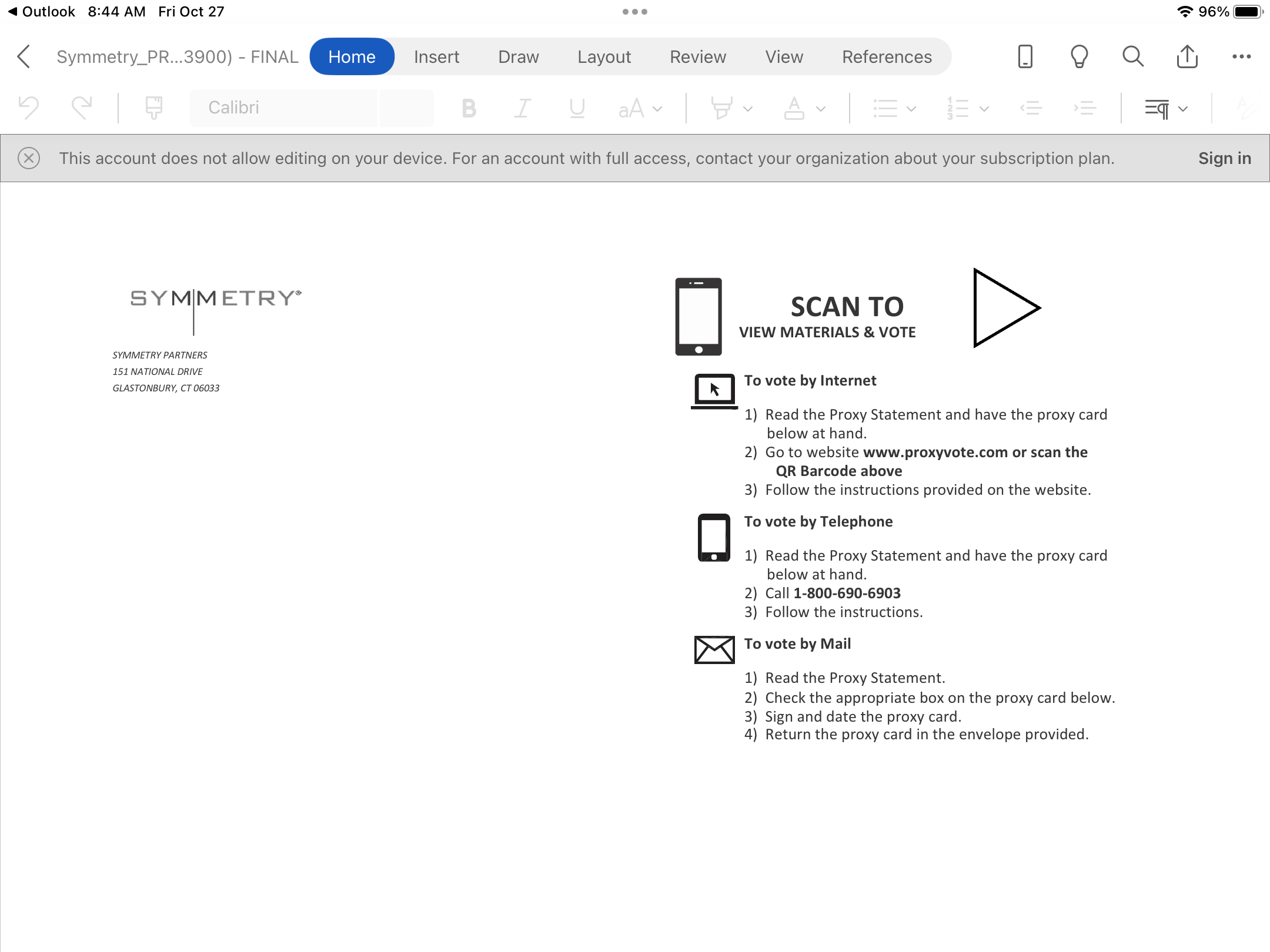
Task: Switch to the View tab
Action: 784,57
